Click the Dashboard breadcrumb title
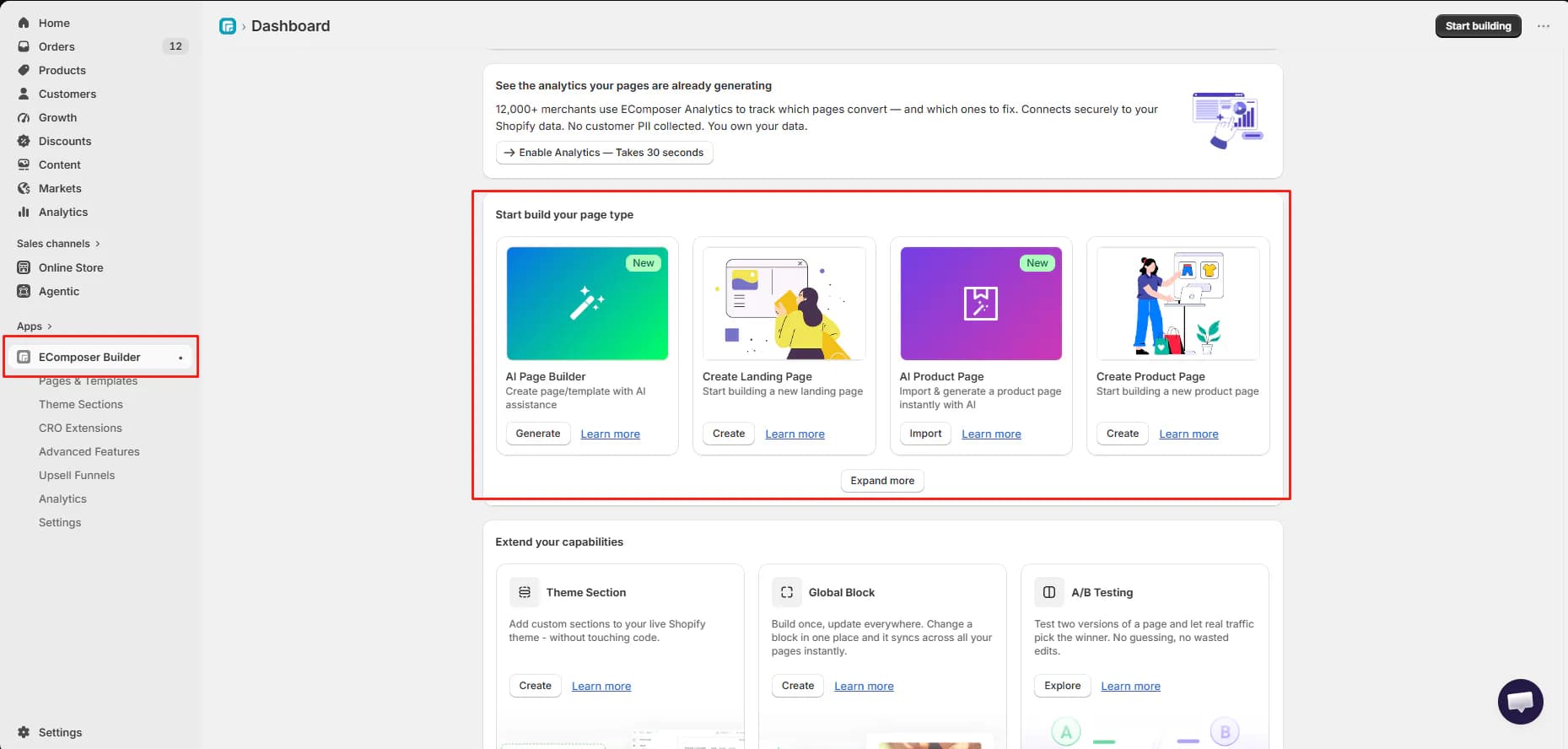Viewport: 1568px width, 749px height. click(x=291, y=26)
